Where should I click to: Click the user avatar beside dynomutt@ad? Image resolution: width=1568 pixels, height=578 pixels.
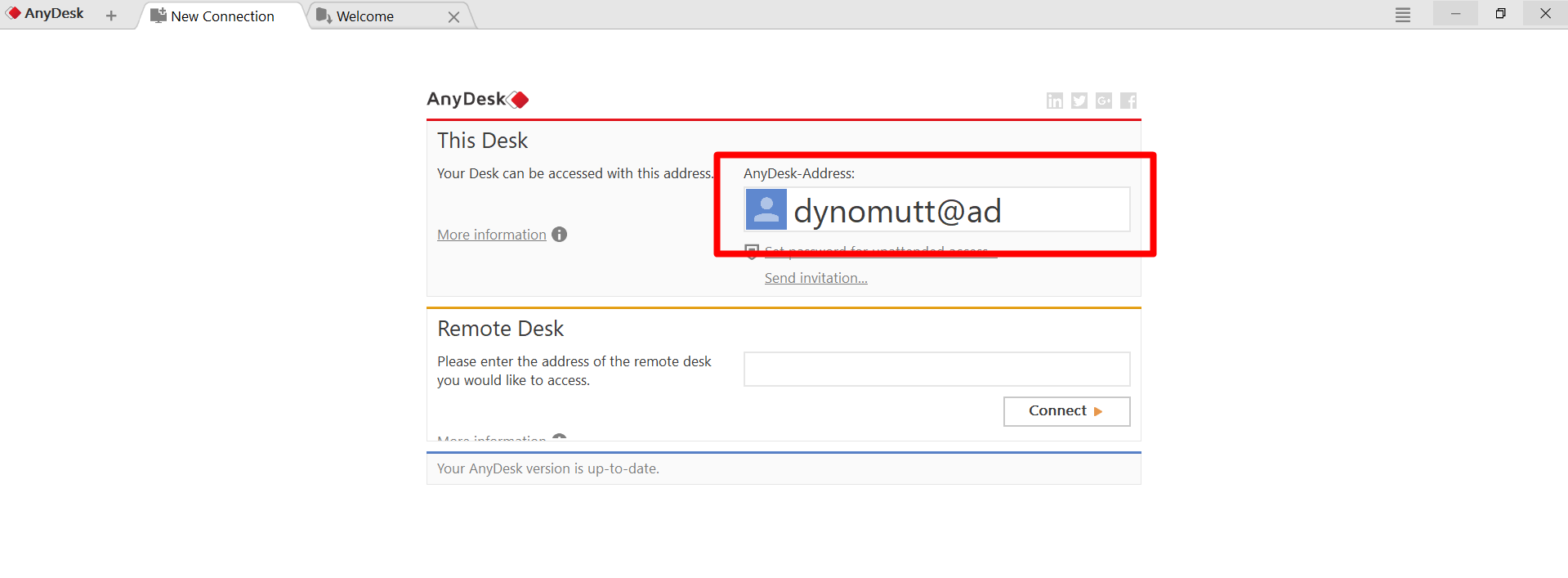coord(766,210)
